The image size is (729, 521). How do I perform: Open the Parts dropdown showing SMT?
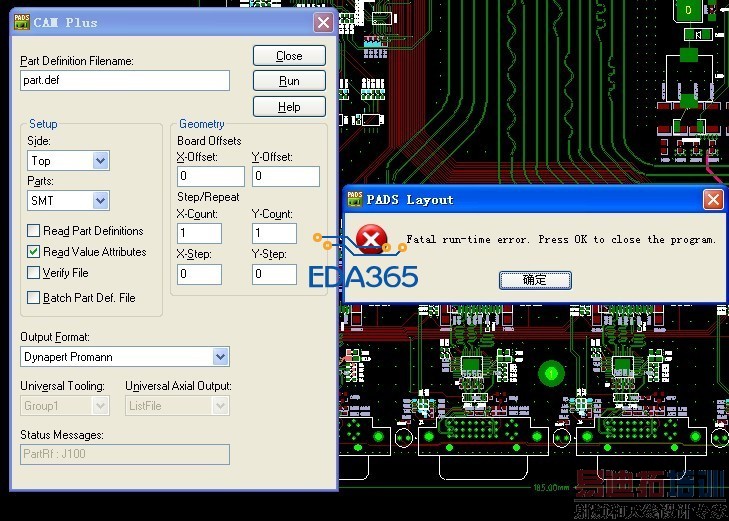coord(68,201)
